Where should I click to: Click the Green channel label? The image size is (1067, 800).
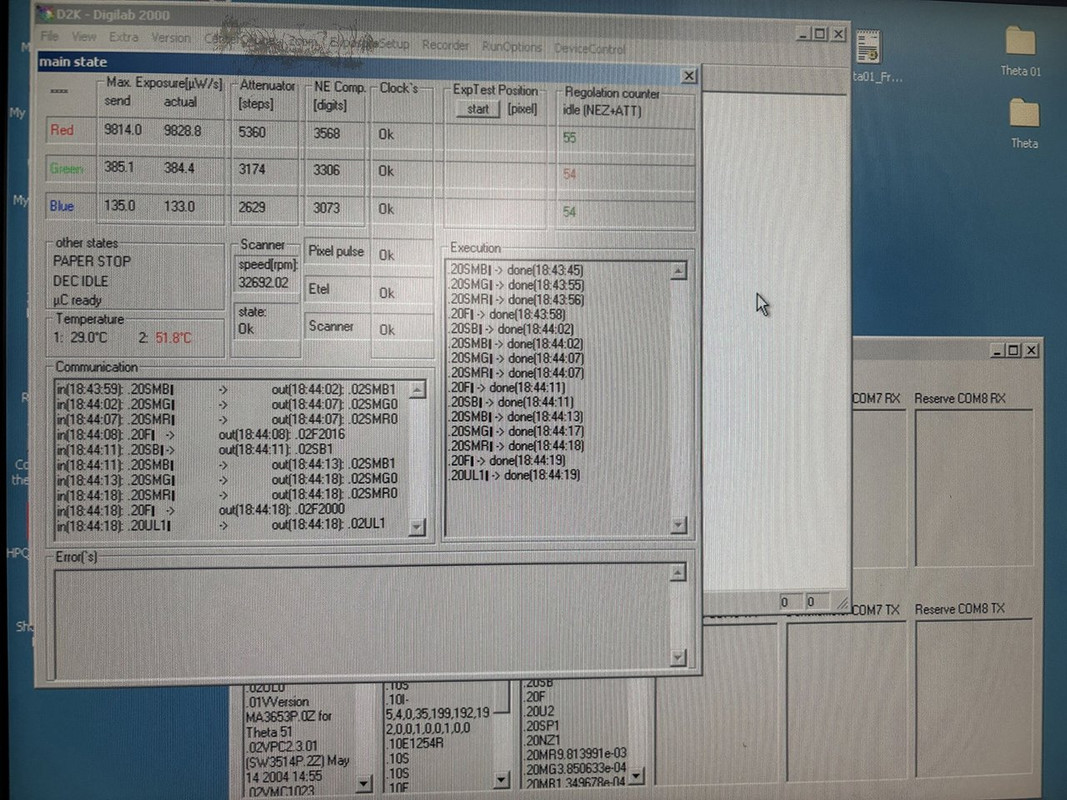point(67,168)
